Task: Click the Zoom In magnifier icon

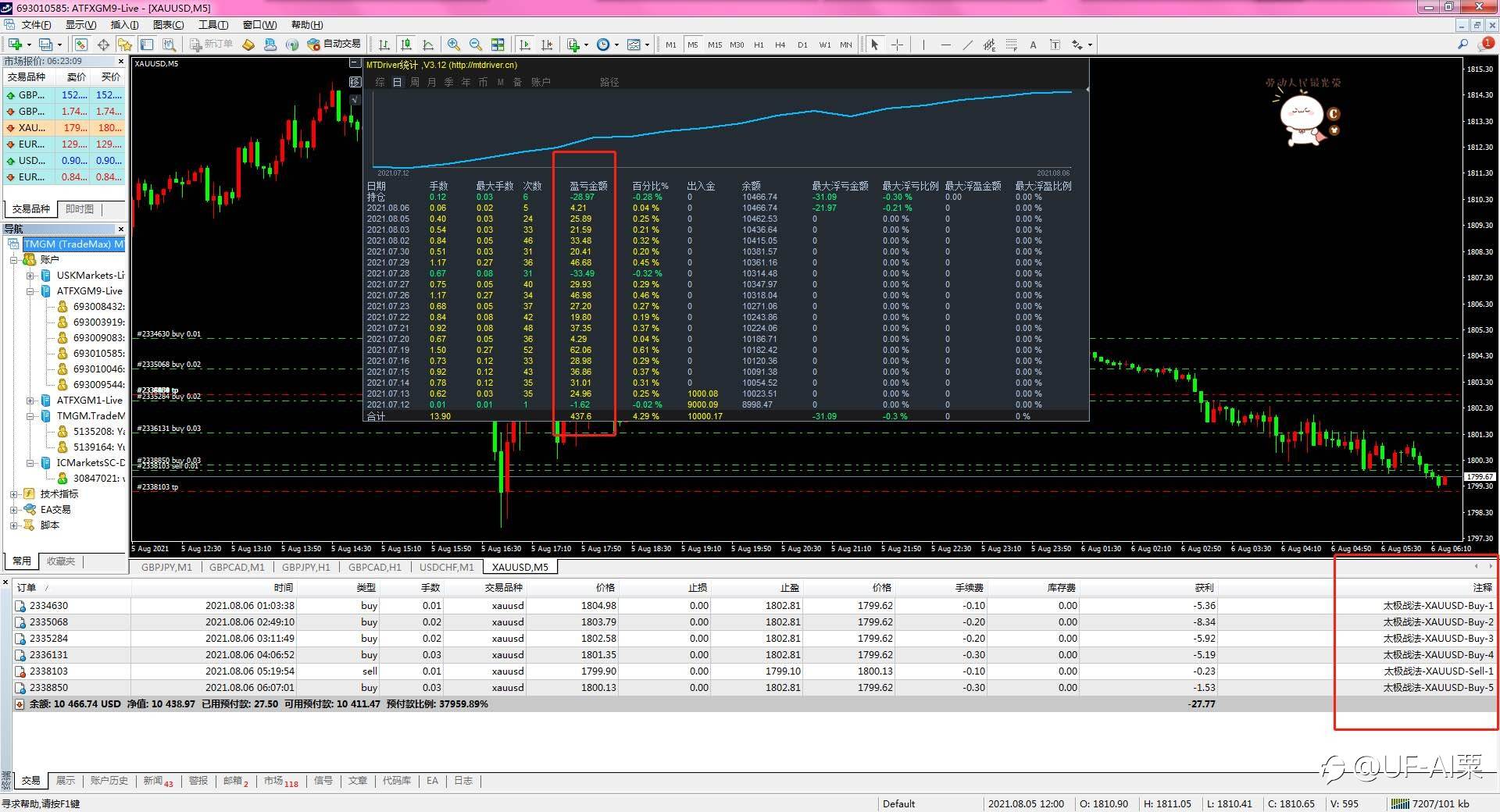Action: click(x=454, y=45)
